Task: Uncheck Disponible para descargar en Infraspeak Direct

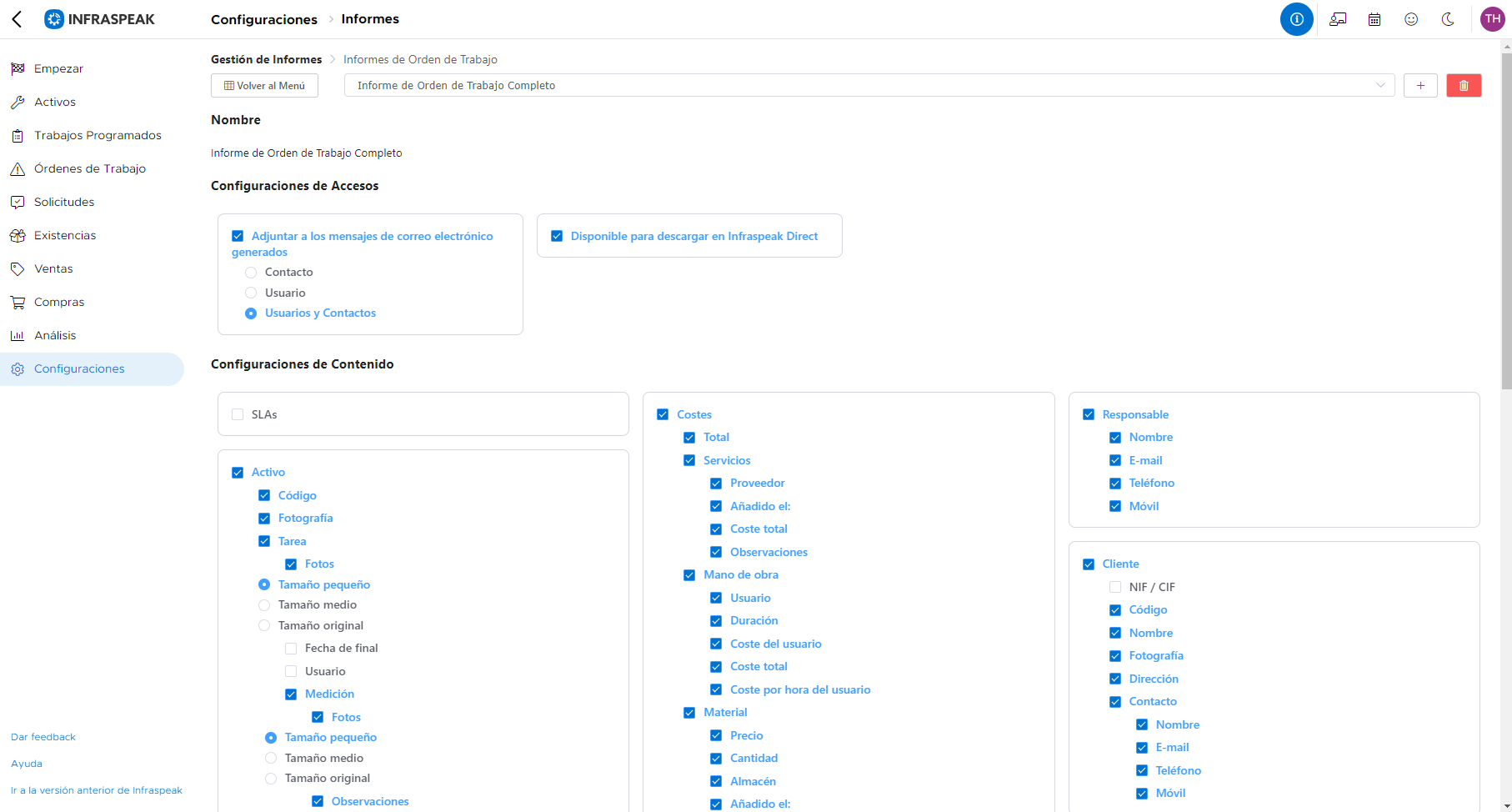Action: click(x=557, y=236)
